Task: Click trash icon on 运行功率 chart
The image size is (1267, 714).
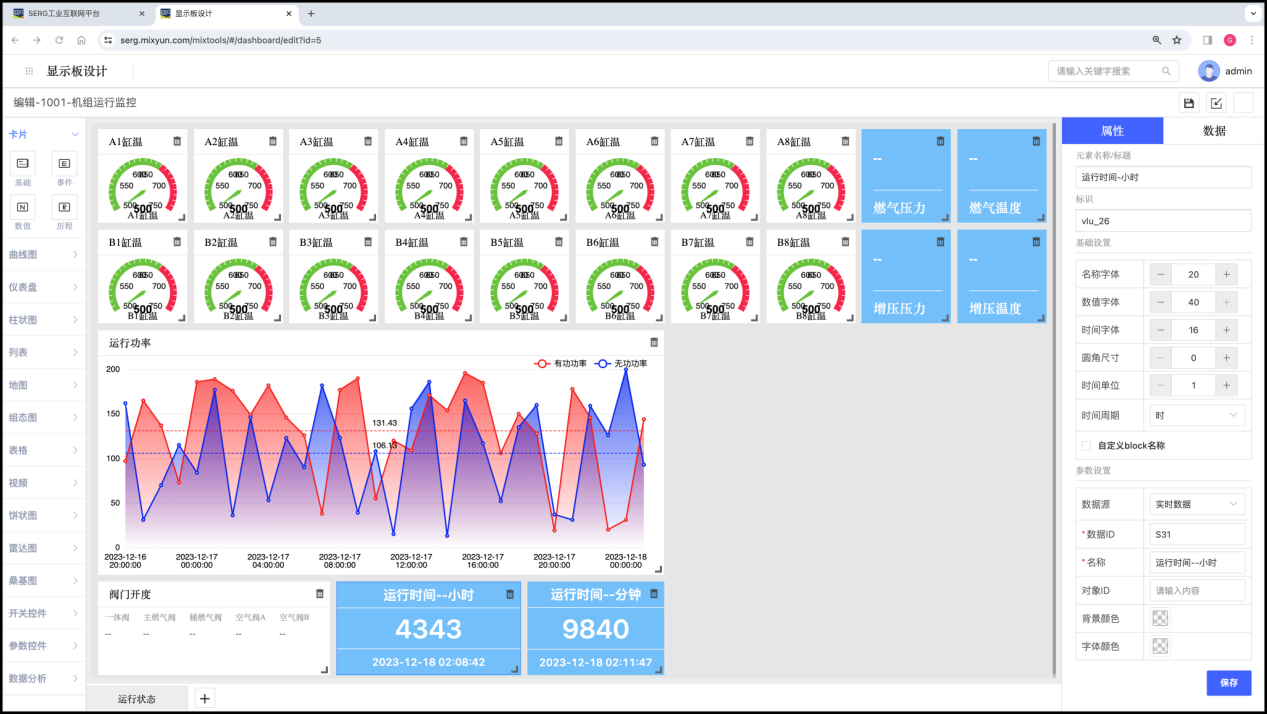Action: [654, 342]
